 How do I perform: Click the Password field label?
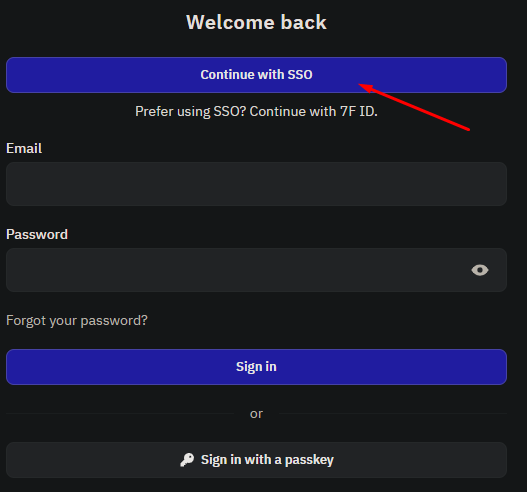tap(37, 234)
